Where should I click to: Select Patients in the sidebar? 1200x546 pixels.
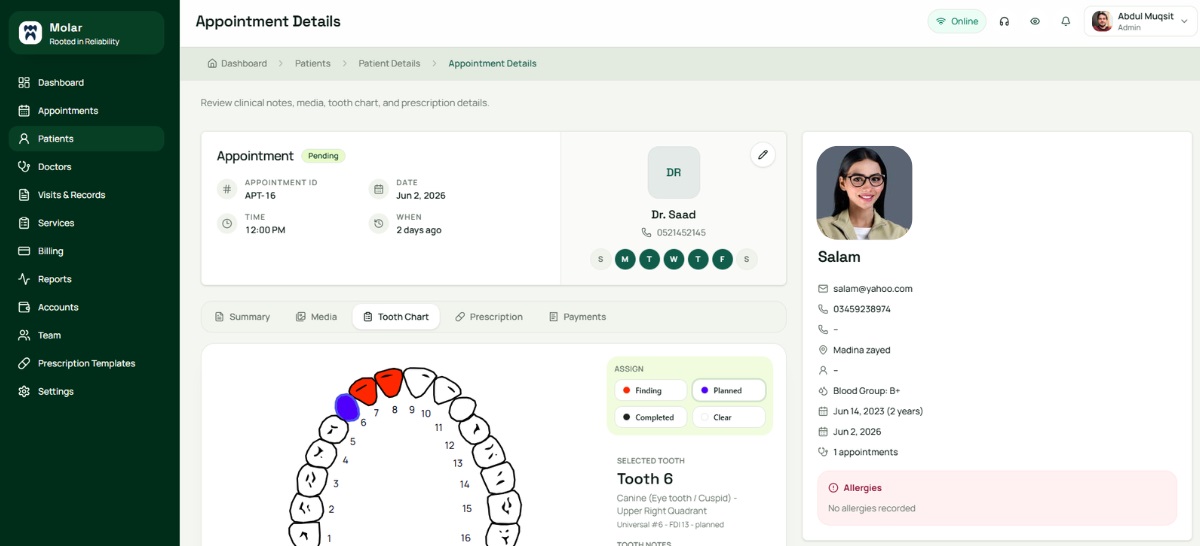86,138
